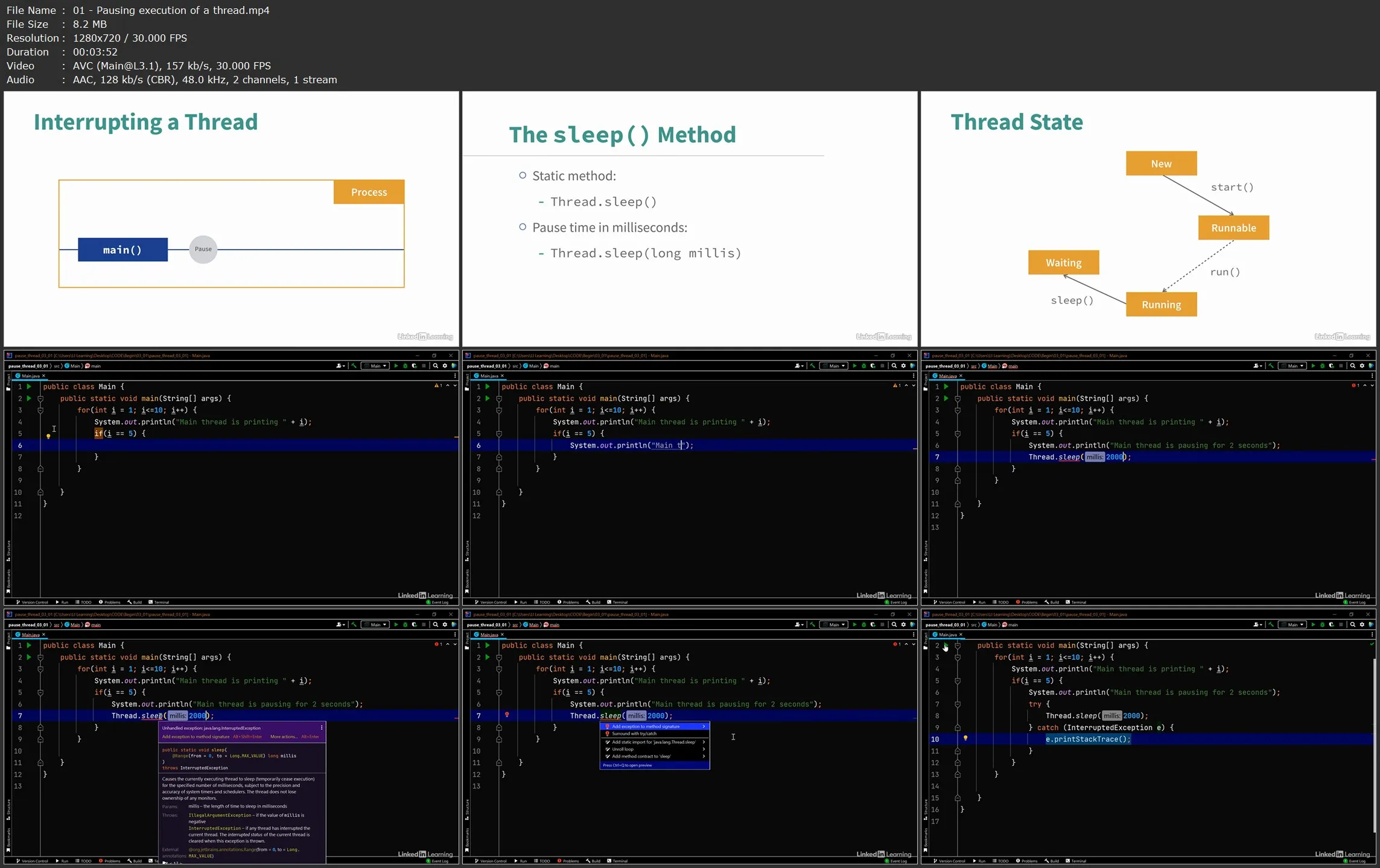Open kebab menu in Unhandled exception tooltip
The image size is (1380, 868).
click(322, 728)
